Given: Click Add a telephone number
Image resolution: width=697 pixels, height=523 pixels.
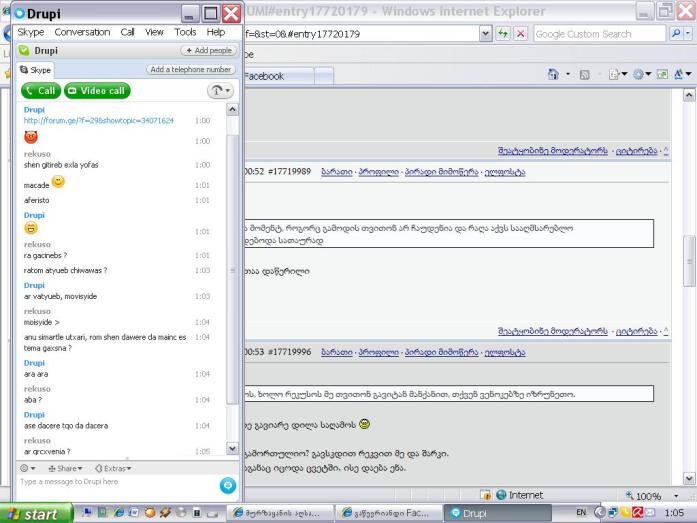Looking at the screenshot, I should (x=190, y=69).
